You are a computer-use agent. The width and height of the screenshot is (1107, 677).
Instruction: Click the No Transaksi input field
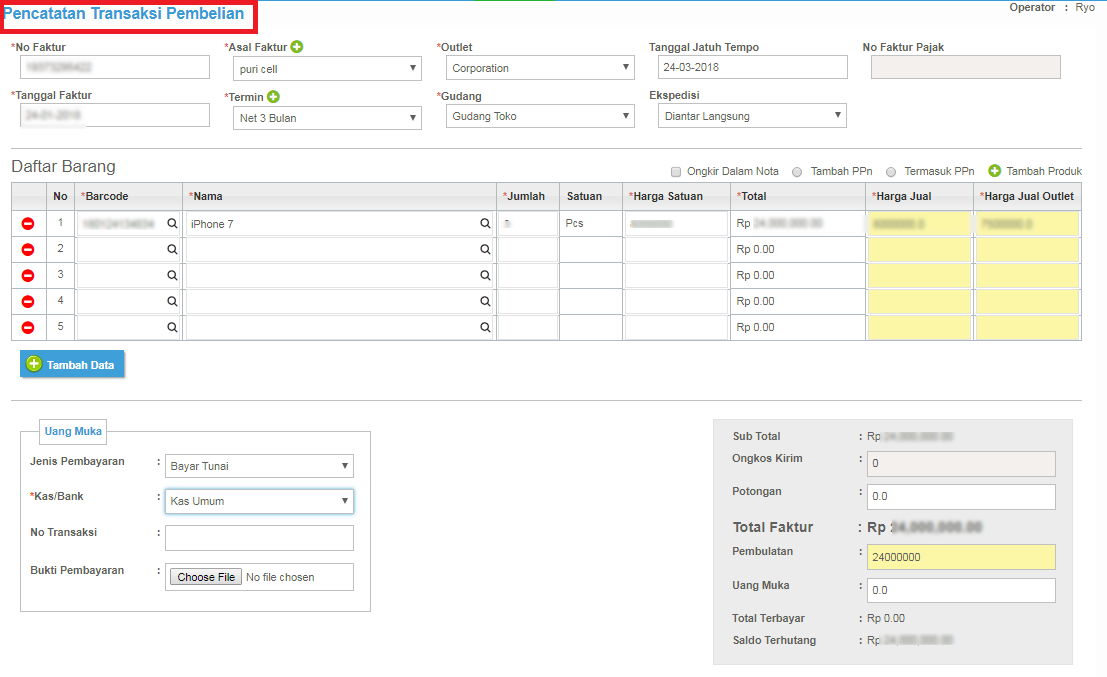pos(259,538)
